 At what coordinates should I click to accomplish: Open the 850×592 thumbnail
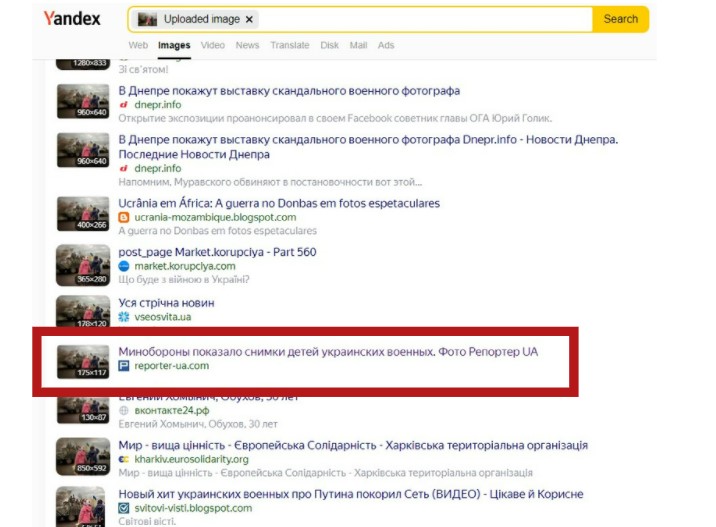pyautogui.click(x=83, y=457)
